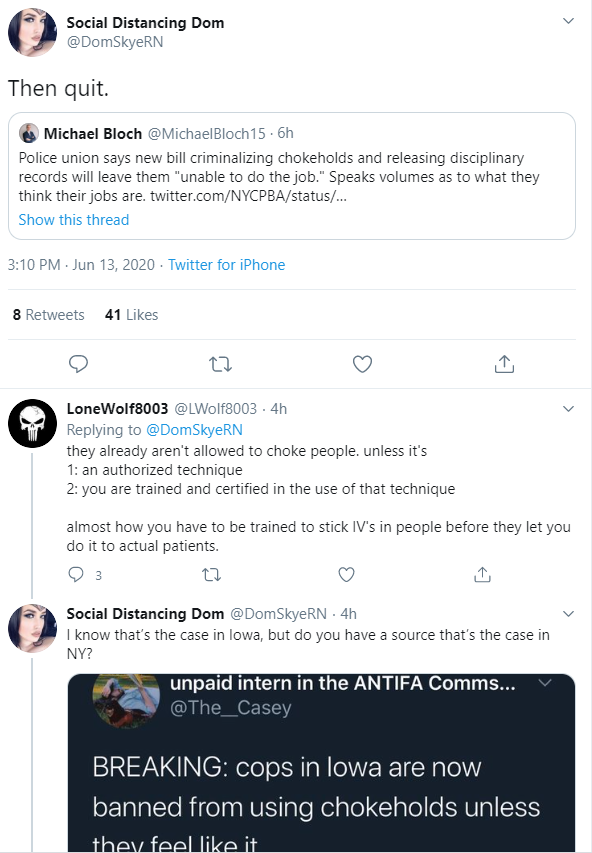Image resolution: width=592 pixels, height=853 pixels.
Task: Like LoneWolf8003's reply
Action: [347, 574]
